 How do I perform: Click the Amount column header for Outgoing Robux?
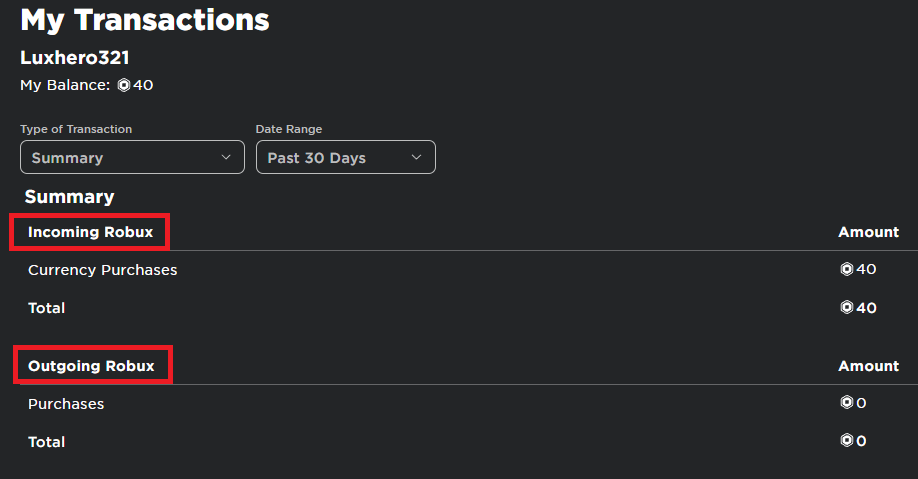(x=868, y=366)
